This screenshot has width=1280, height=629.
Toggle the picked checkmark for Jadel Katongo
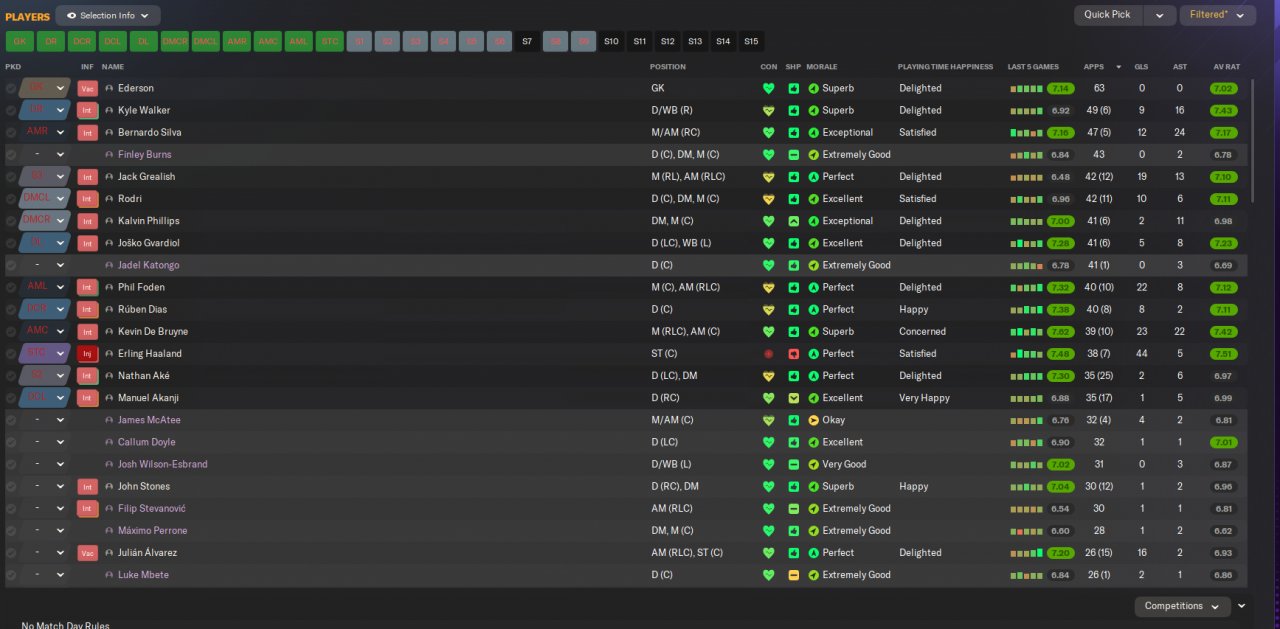11,265
